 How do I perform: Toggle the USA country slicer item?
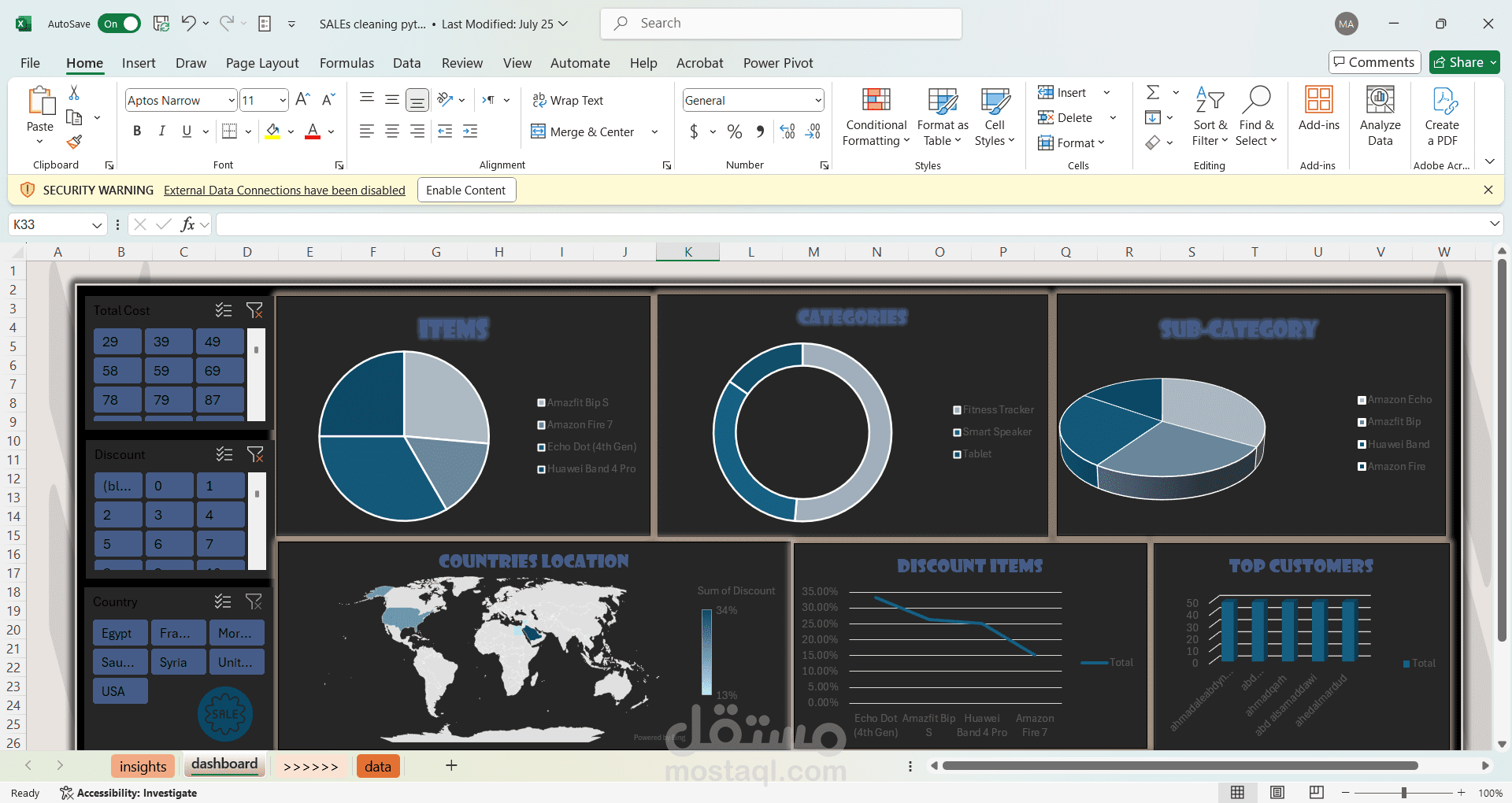(120, 691)
